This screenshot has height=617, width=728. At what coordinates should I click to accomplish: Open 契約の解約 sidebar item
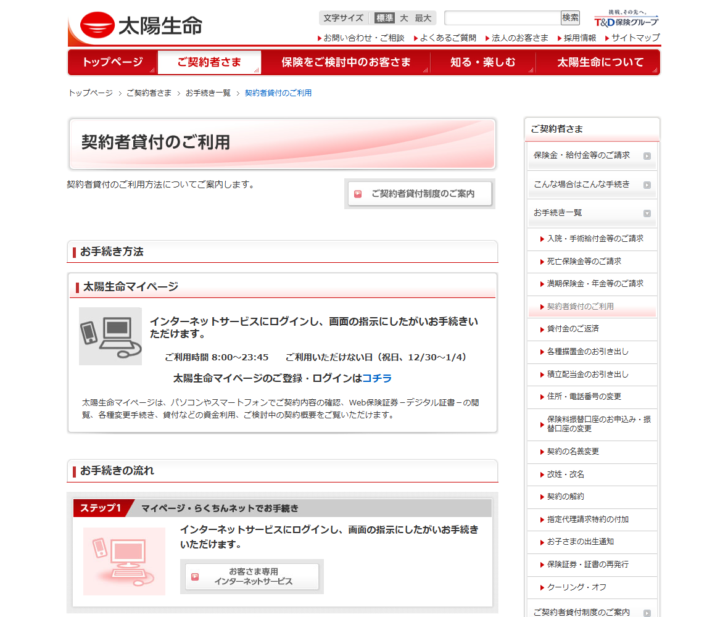pyautogui.click(x=592, y=497)
